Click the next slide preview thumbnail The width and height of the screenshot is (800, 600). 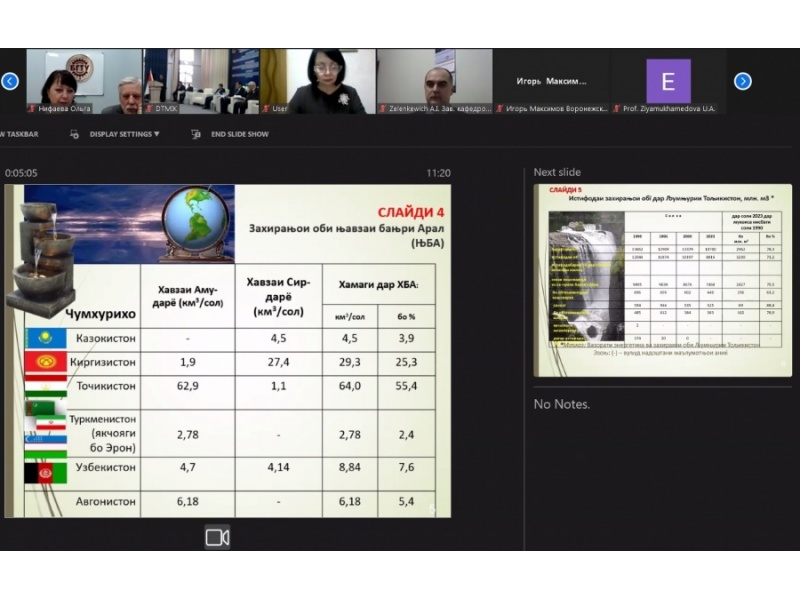pos(662,280)
